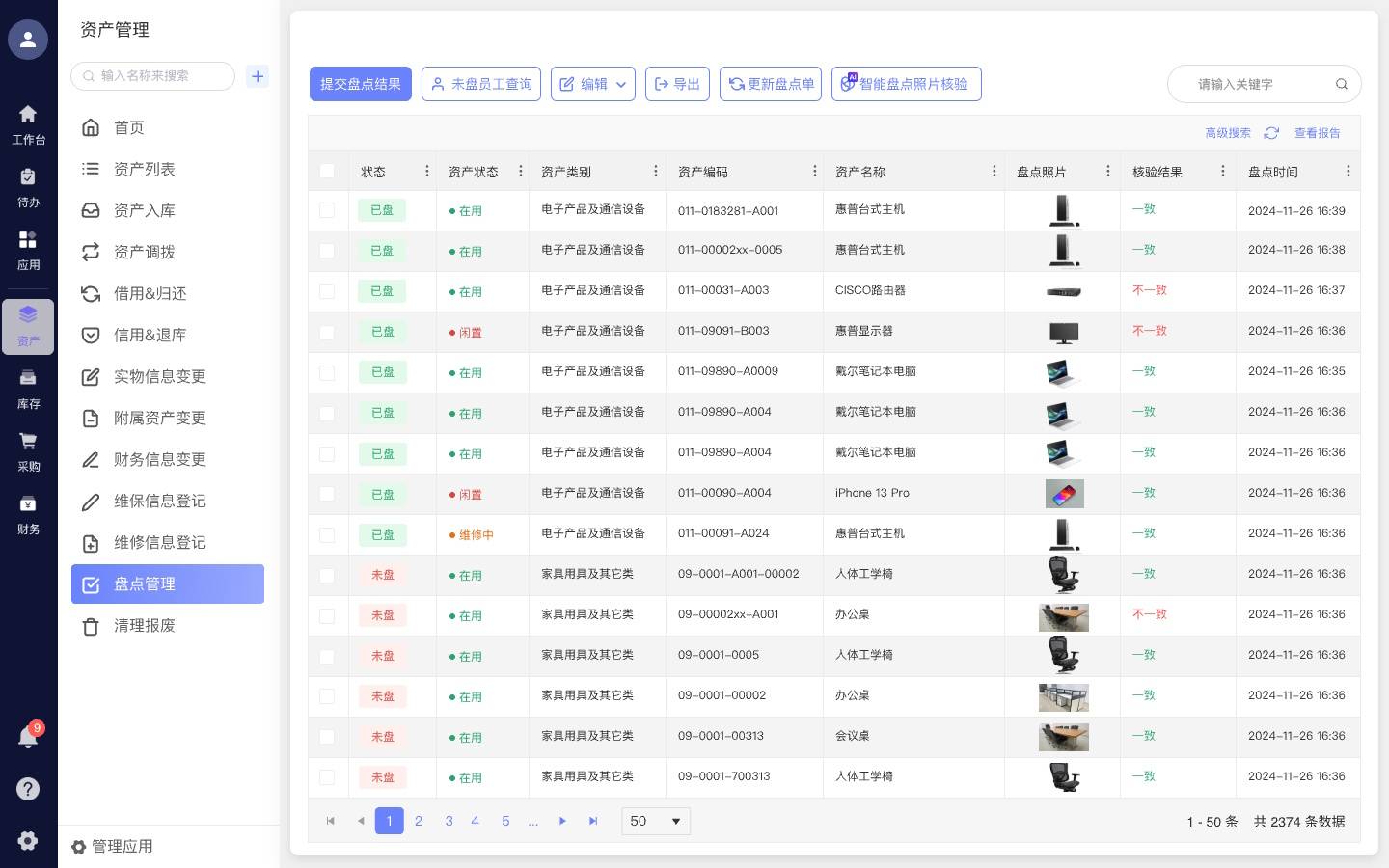Open the 查看报告 link
This screenshot has height=868, width=1389.
tap(1317, 133)
